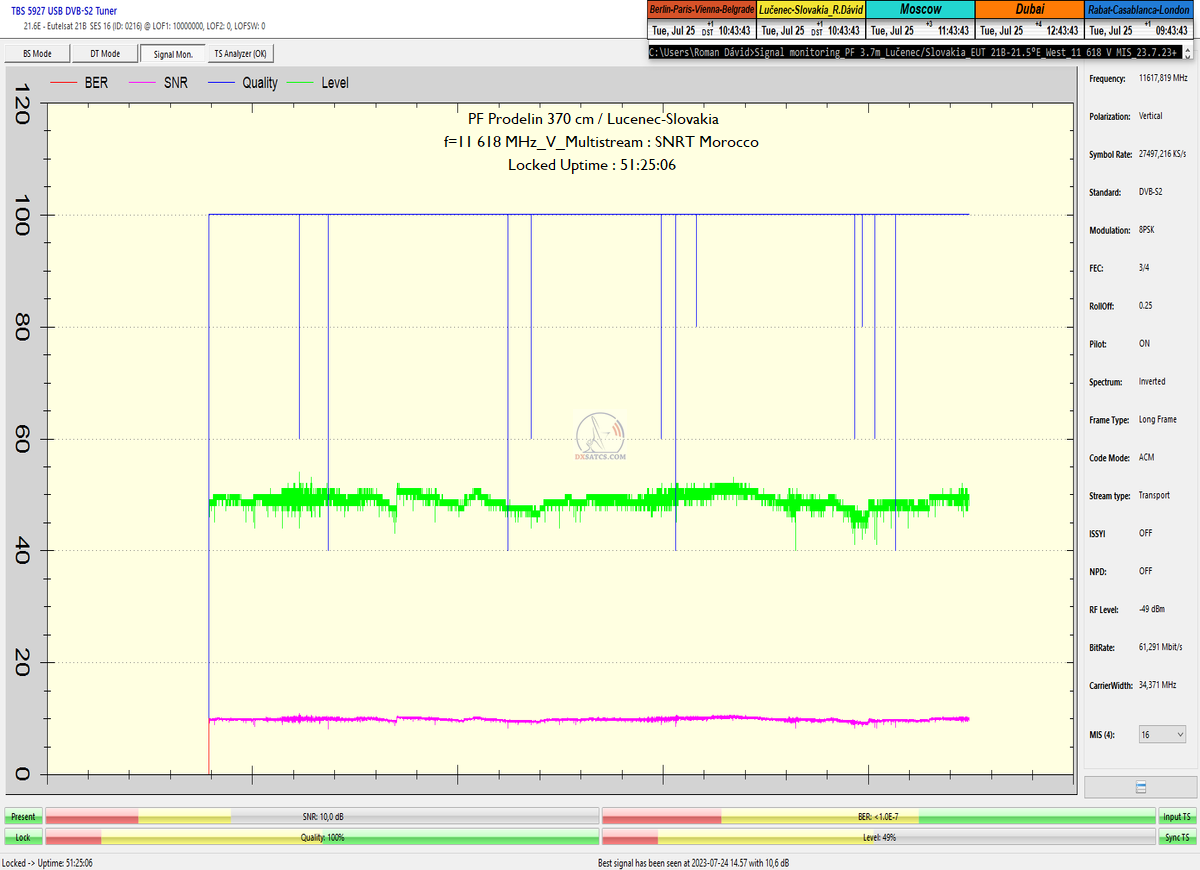
Task: Click the Level 49% meter bar
Action: 878,837
